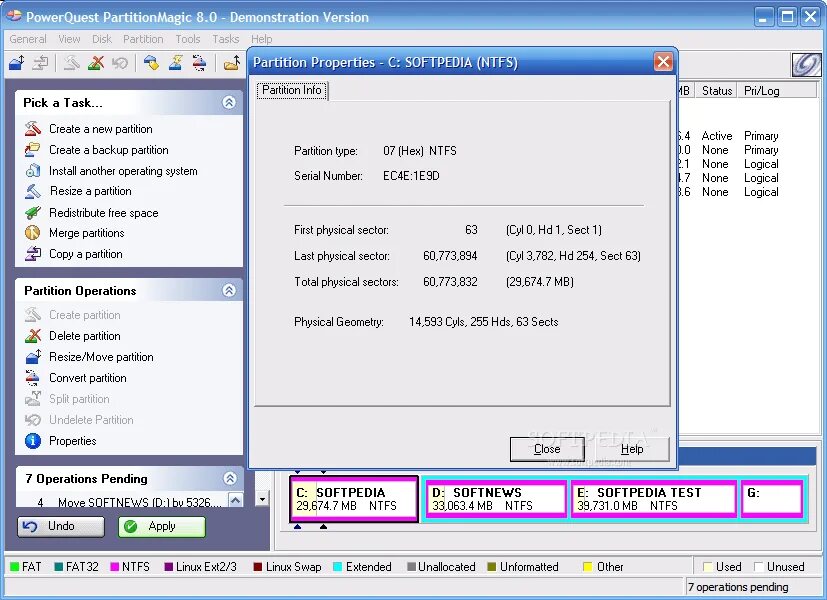Click the Status column header

tap(716, 91)
